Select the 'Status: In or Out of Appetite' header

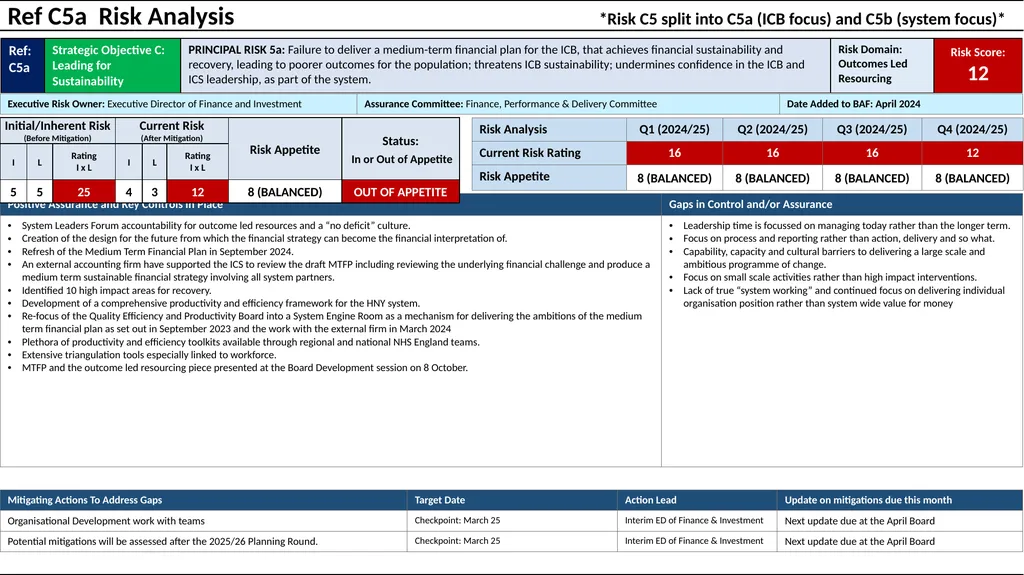pyautogui.click(x=400, y=150)
